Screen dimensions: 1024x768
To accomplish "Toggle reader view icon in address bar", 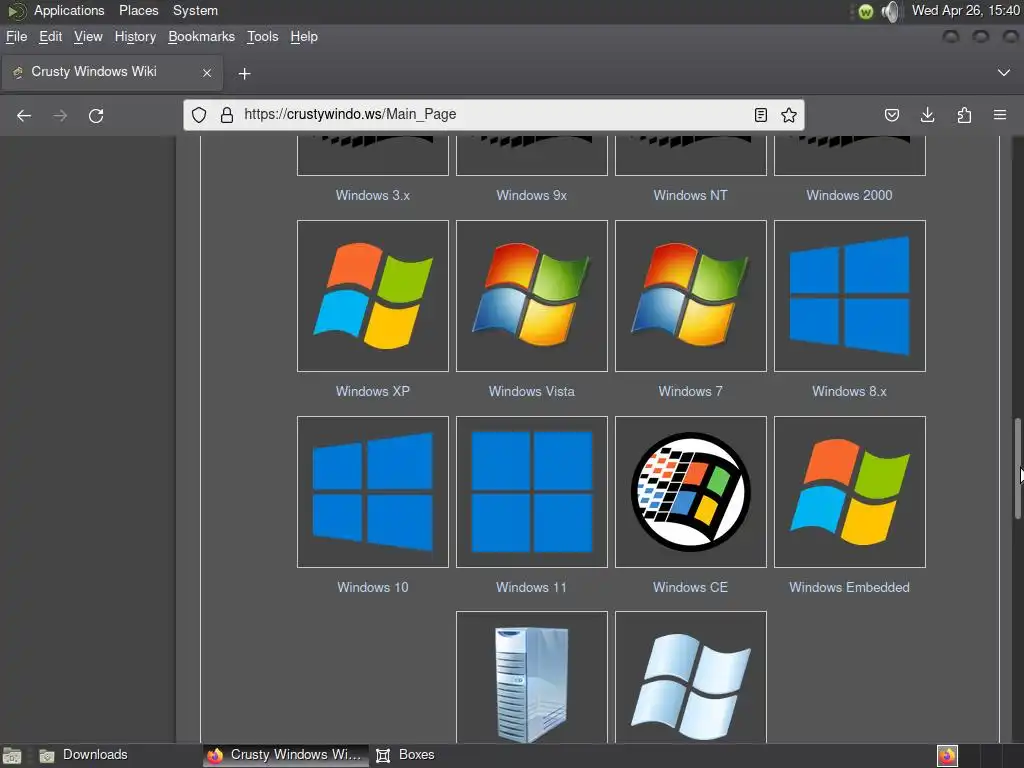I will click(761, 115).
